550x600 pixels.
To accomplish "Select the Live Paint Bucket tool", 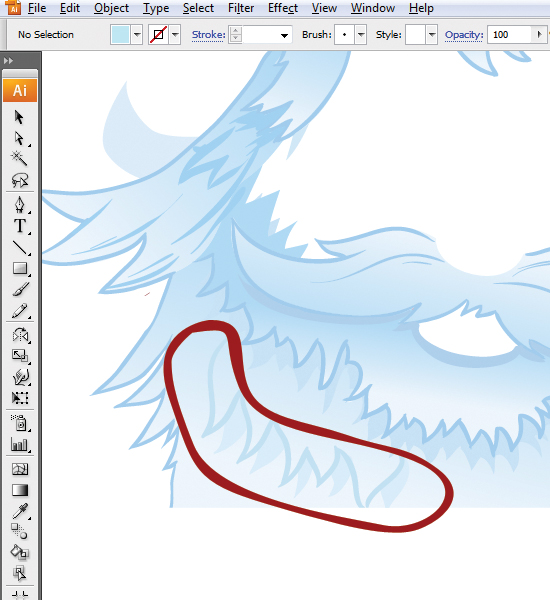I will [x=19, y=553].
